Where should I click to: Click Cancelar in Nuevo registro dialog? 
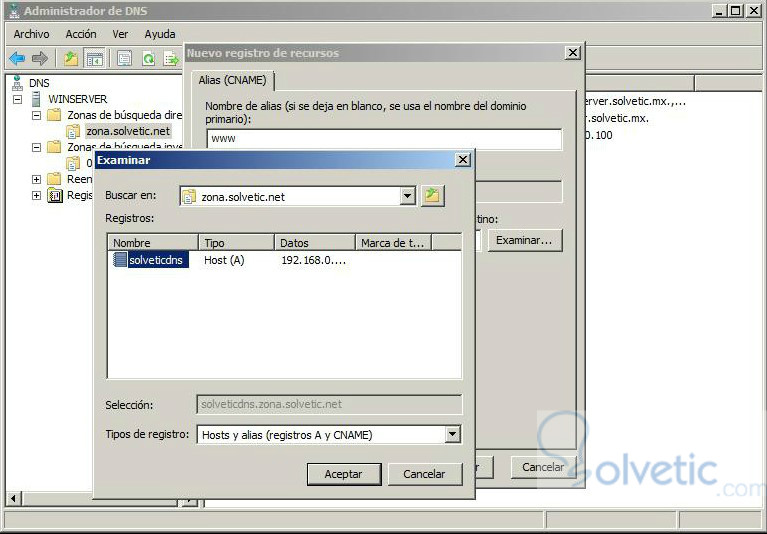[543, 467]
